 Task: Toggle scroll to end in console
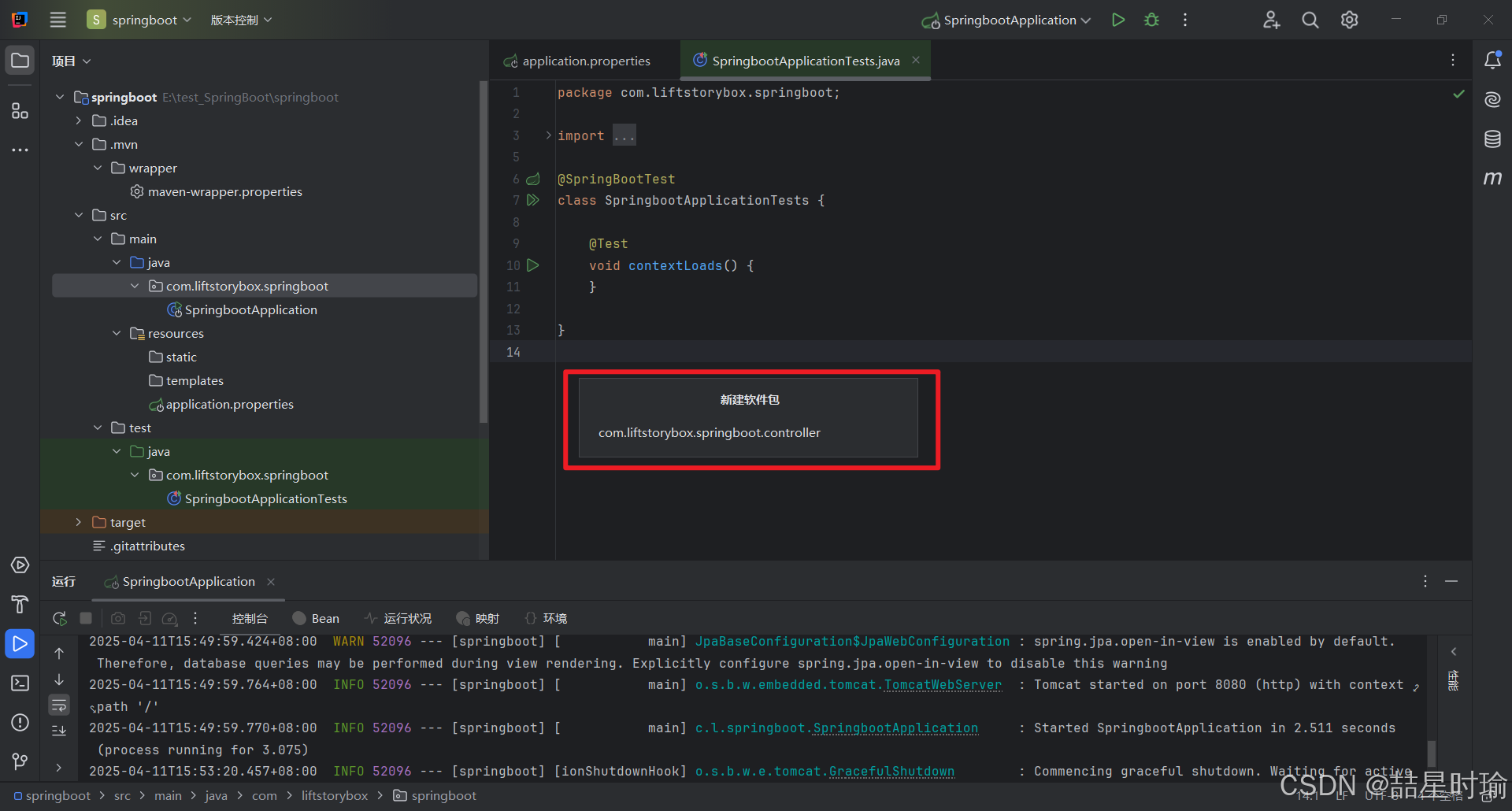pos(59,731)
